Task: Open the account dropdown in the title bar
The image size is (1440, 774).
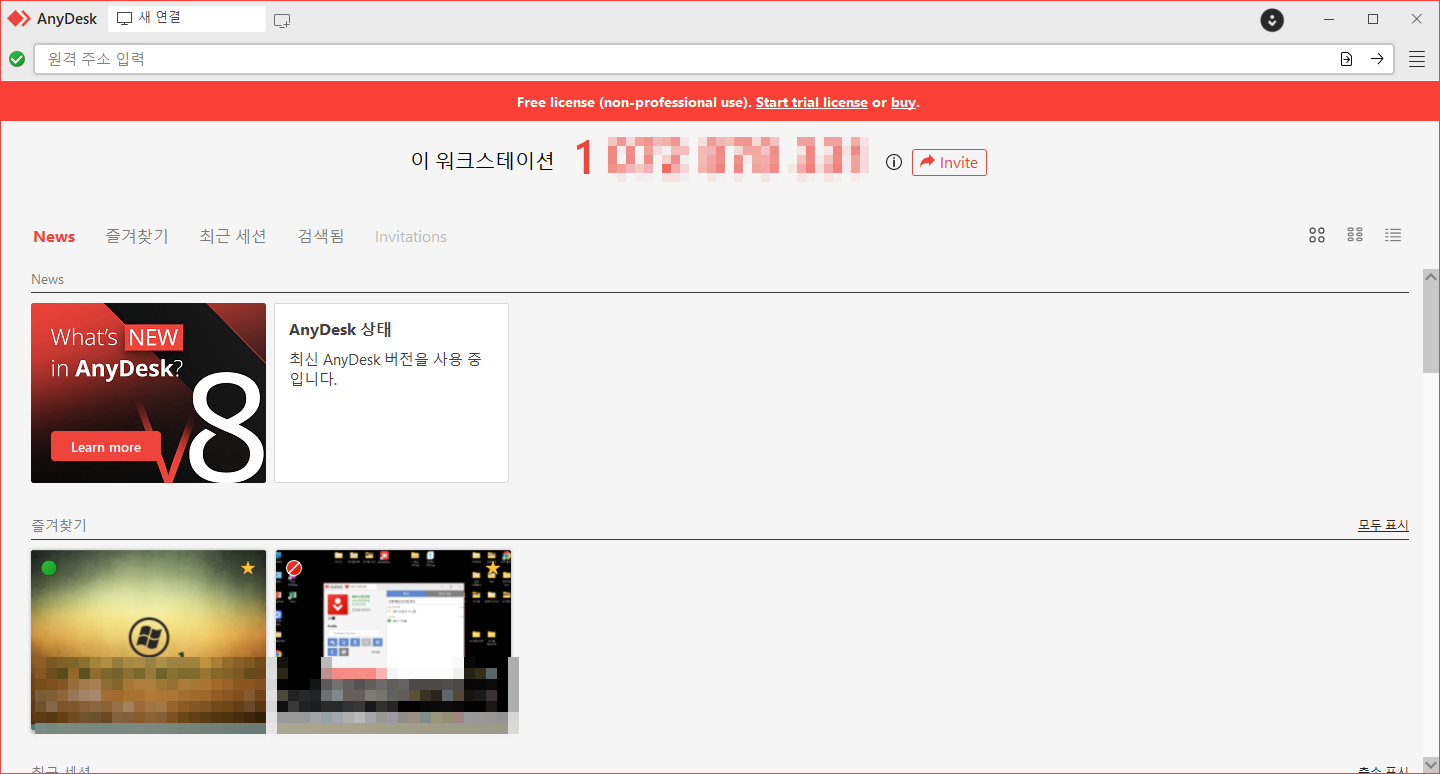Action: 1271,20
